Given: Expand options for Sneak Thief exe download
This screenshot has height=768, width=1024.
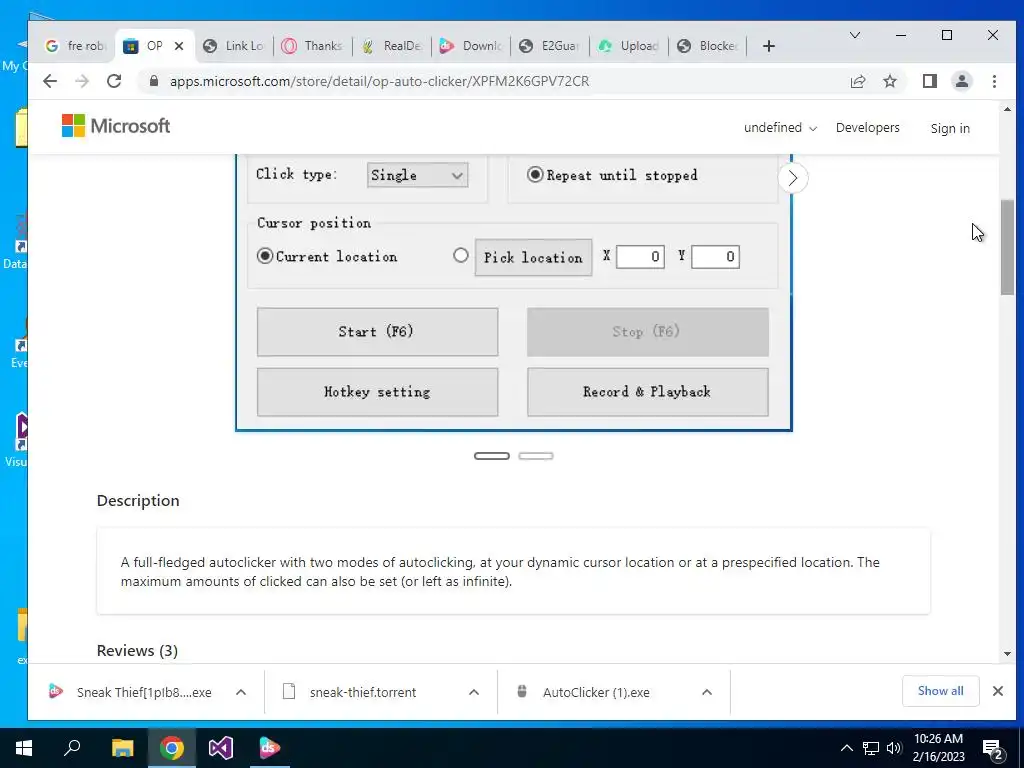Looking at the screenshot, I should coord(241,692).
